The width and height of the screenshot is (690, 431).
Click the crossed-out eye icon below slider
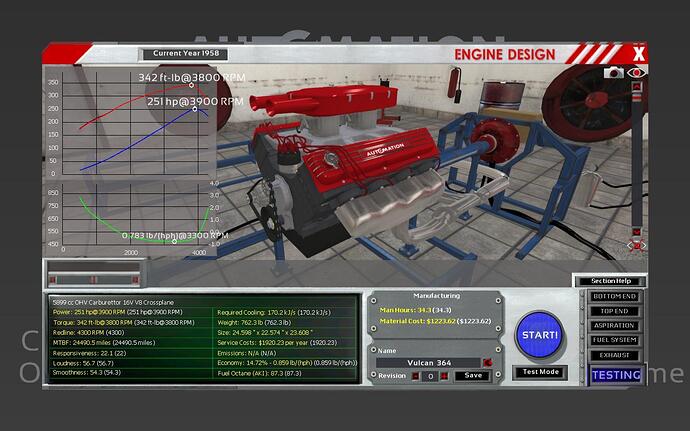(635, 245)
